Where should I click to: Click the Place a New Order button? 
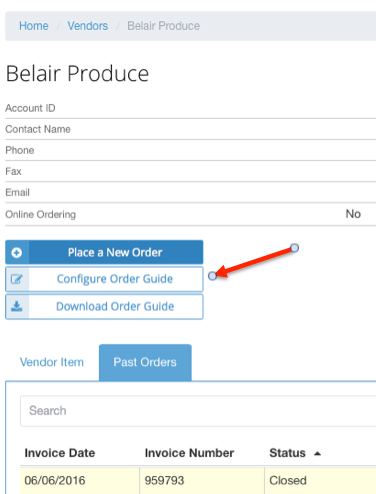pyautogui.click(x=104, y=252)
